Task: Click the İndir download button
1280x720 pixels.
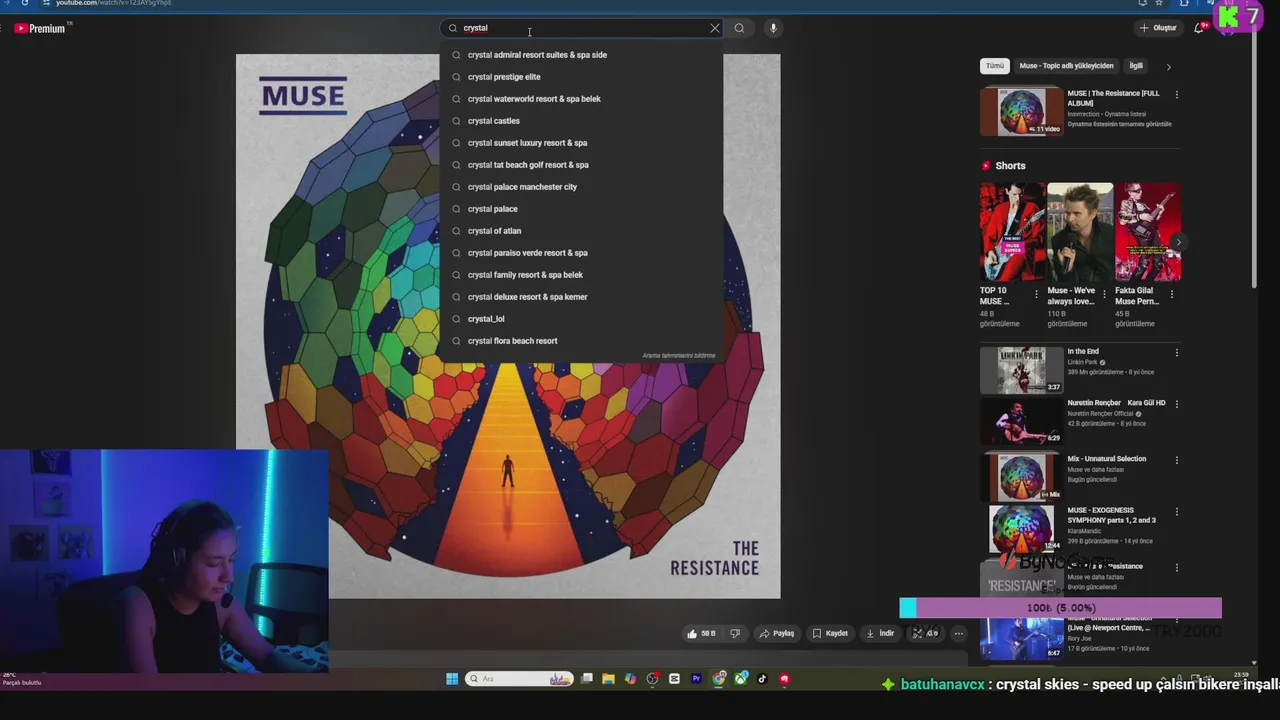Action: point(880,633)
